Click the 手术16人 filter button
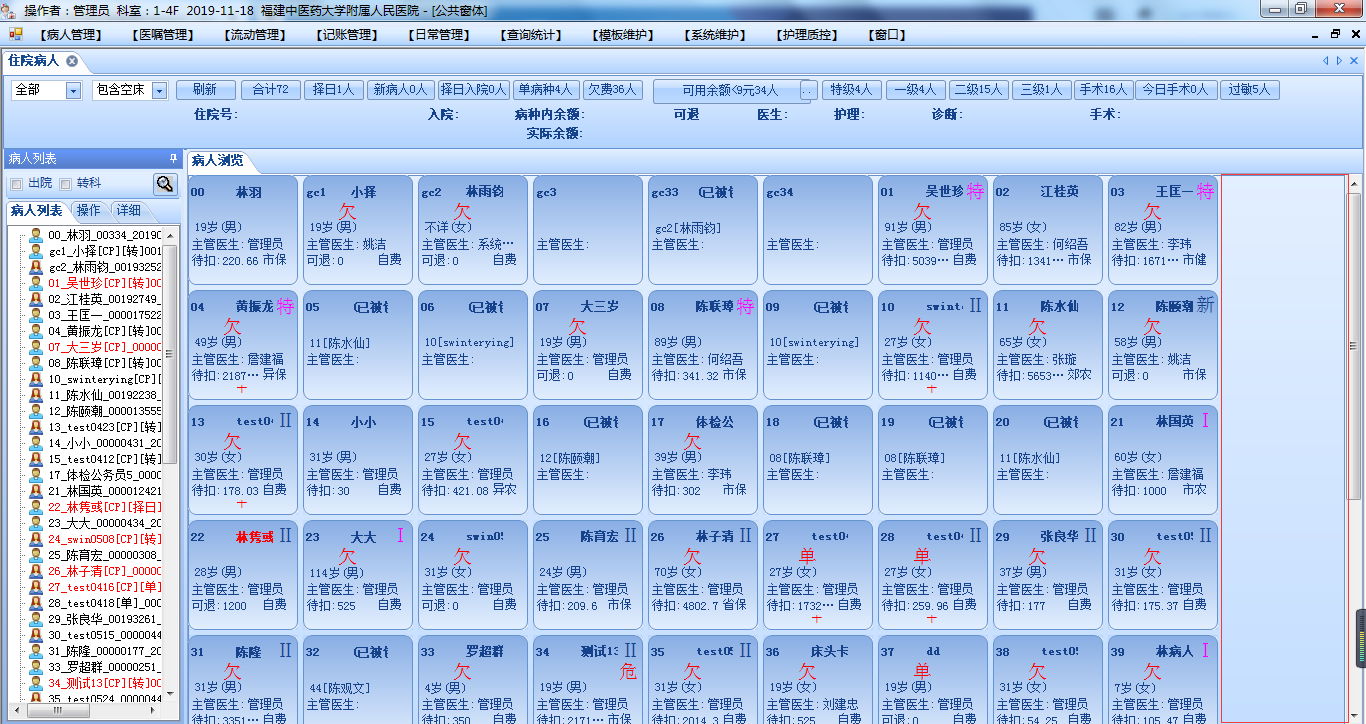Image resolution: width=1366 pixels, height=724 pixels. pos(1103,90)
